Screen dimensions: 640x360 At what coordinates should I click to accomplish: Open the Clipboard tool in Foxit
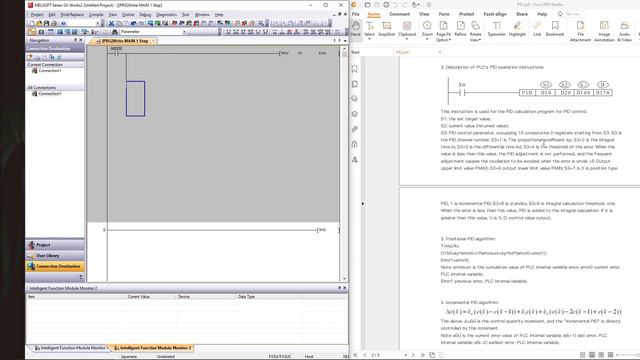407,29
